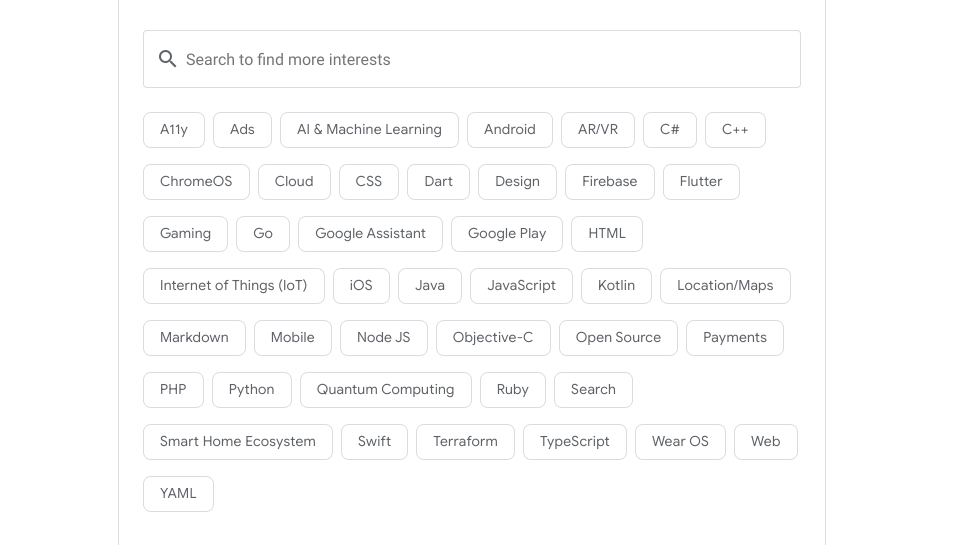The width and height of the screenshot is (968, 545).
Task: Choose the C++ interest chip
Action: tap(735, 130)
